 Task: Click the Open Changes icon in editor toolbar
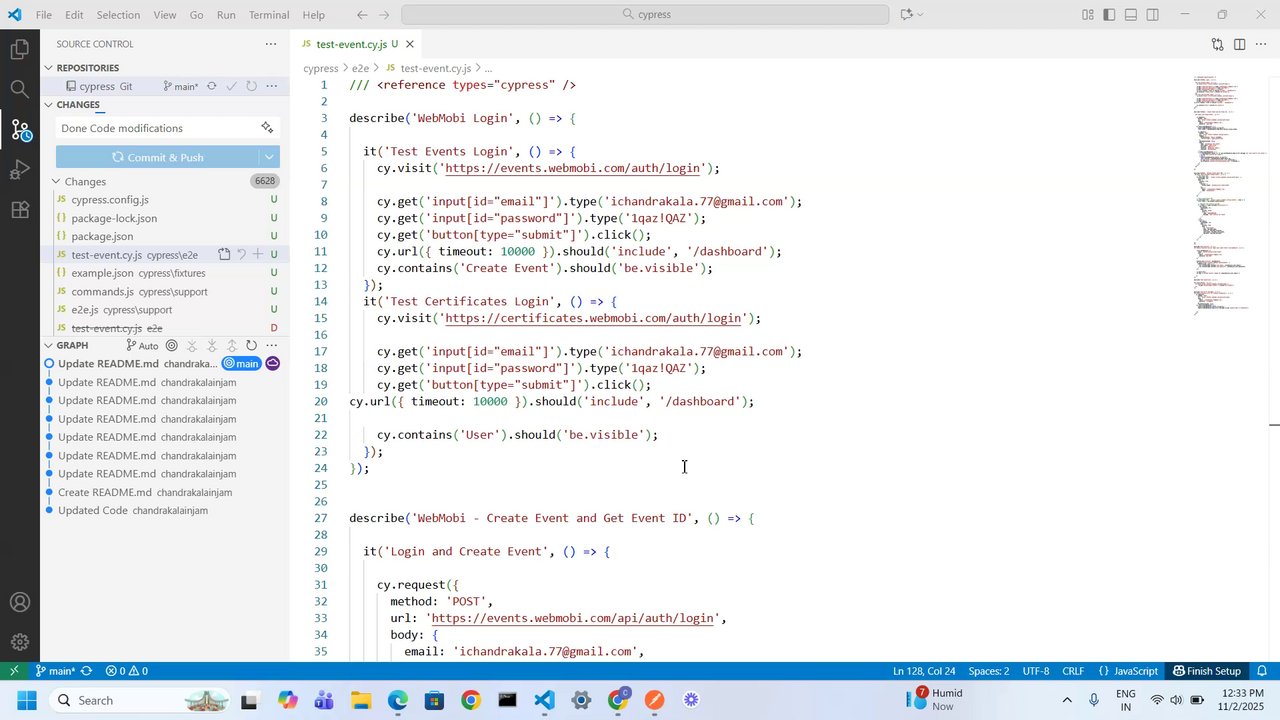1217,44
